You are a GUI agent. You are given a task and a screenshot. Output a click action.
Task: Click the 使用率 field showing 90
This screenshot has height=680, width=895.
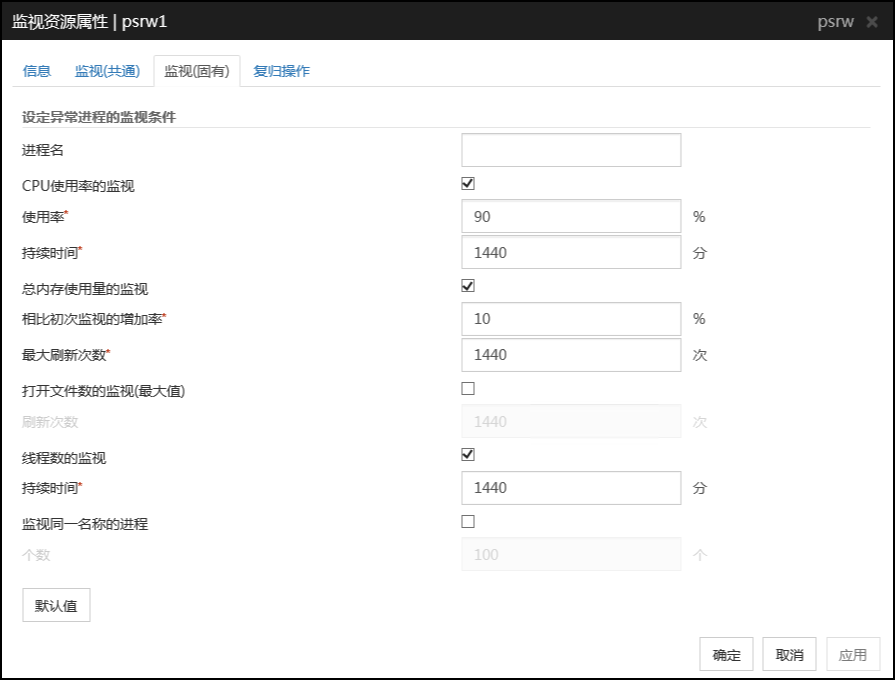coord(571,217)
